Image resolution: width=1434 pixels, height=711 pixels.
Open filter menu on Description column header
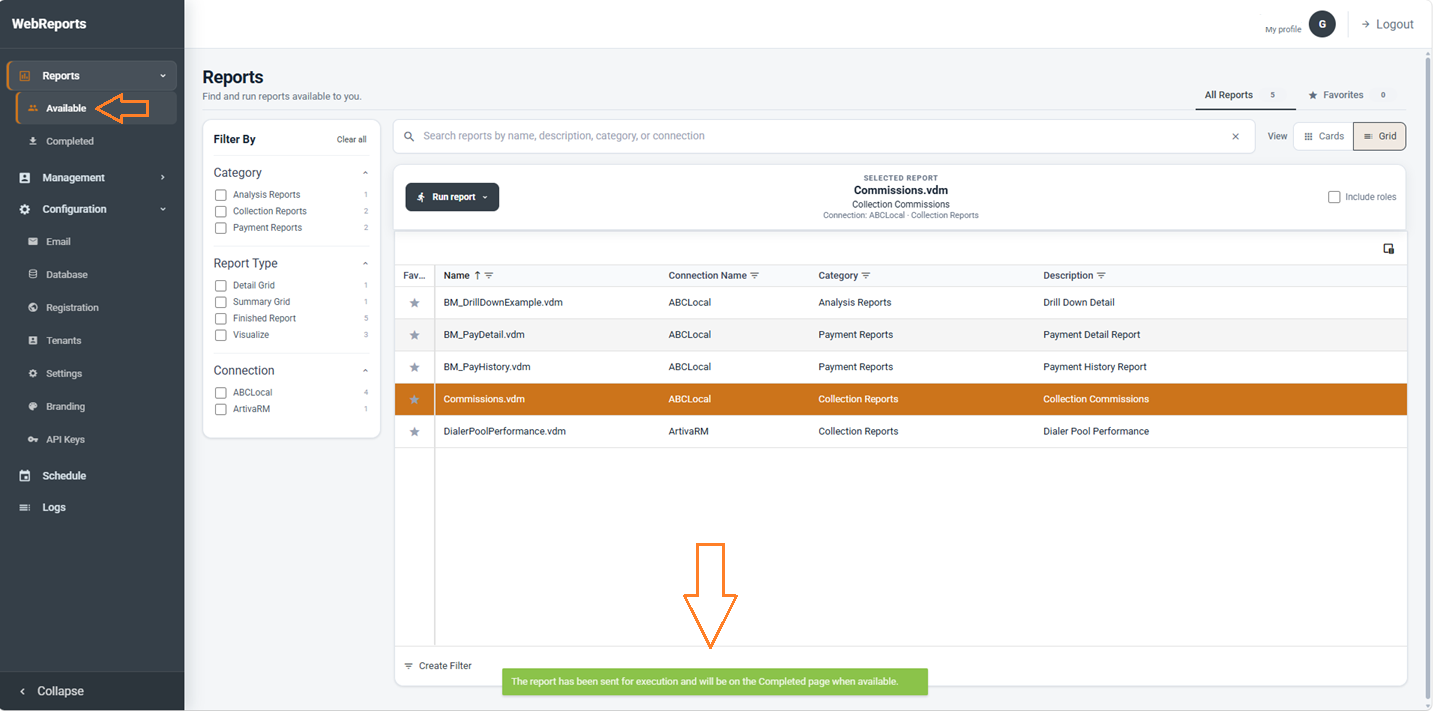point(1101,276)
